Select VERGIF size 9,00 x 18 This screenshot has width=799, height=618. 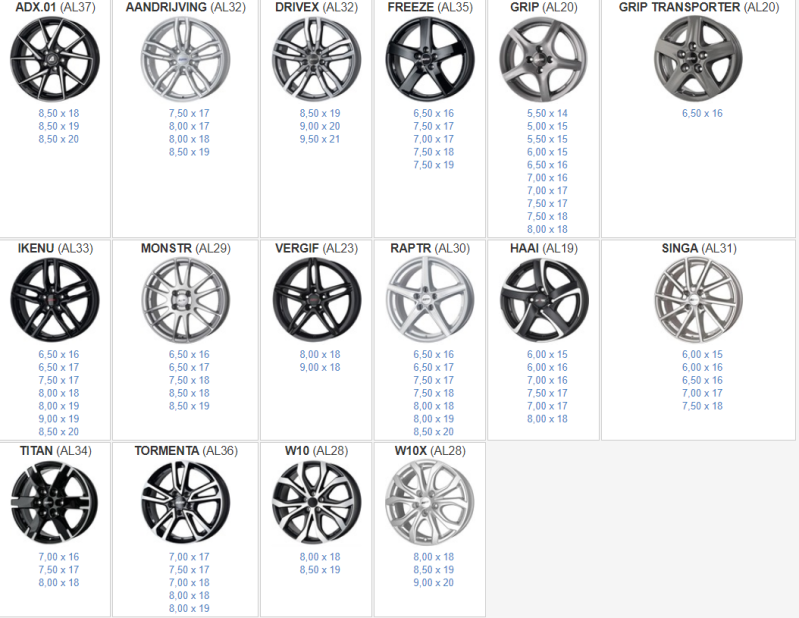point(320,367)
